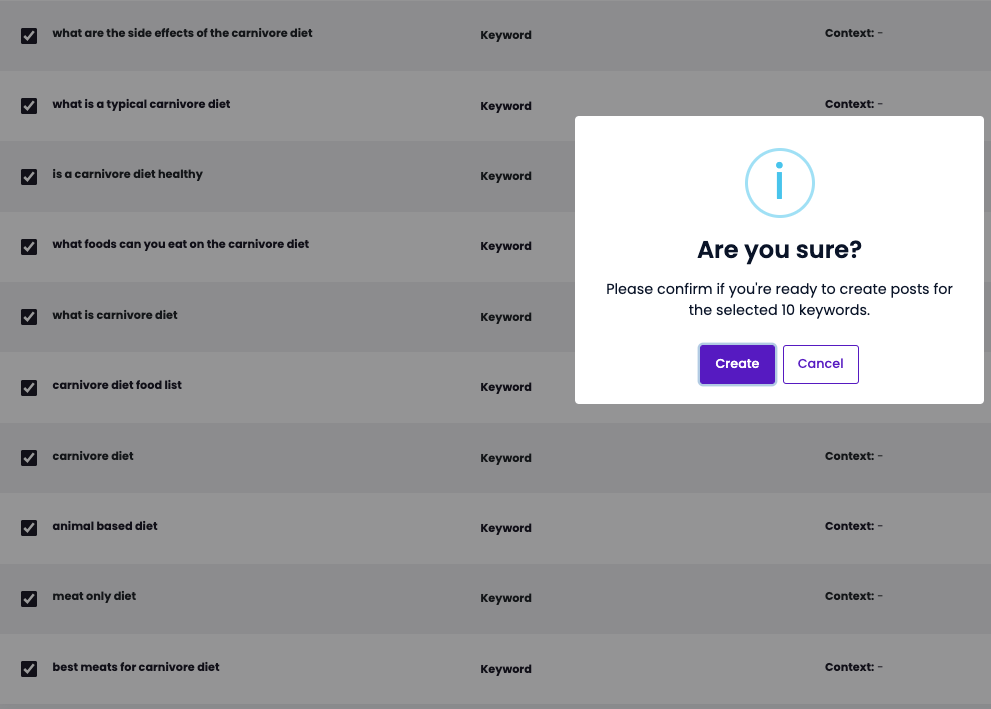
Task: Cancel the post creation confirmation
Action: [x=820, y=364]
